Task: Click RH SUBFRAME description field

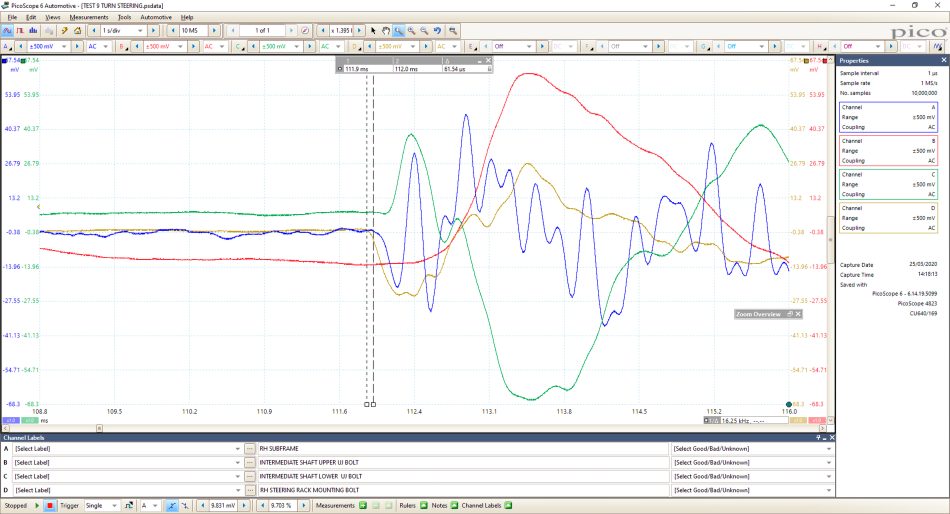Action: pyautogui.click(x=463, y=449)
